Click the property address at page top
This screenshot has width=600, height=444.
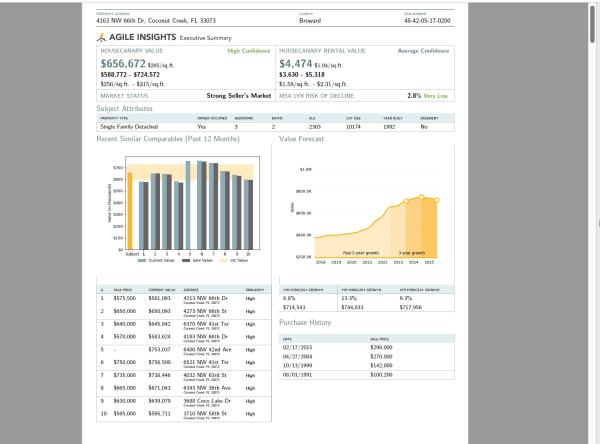click(156, 20)
